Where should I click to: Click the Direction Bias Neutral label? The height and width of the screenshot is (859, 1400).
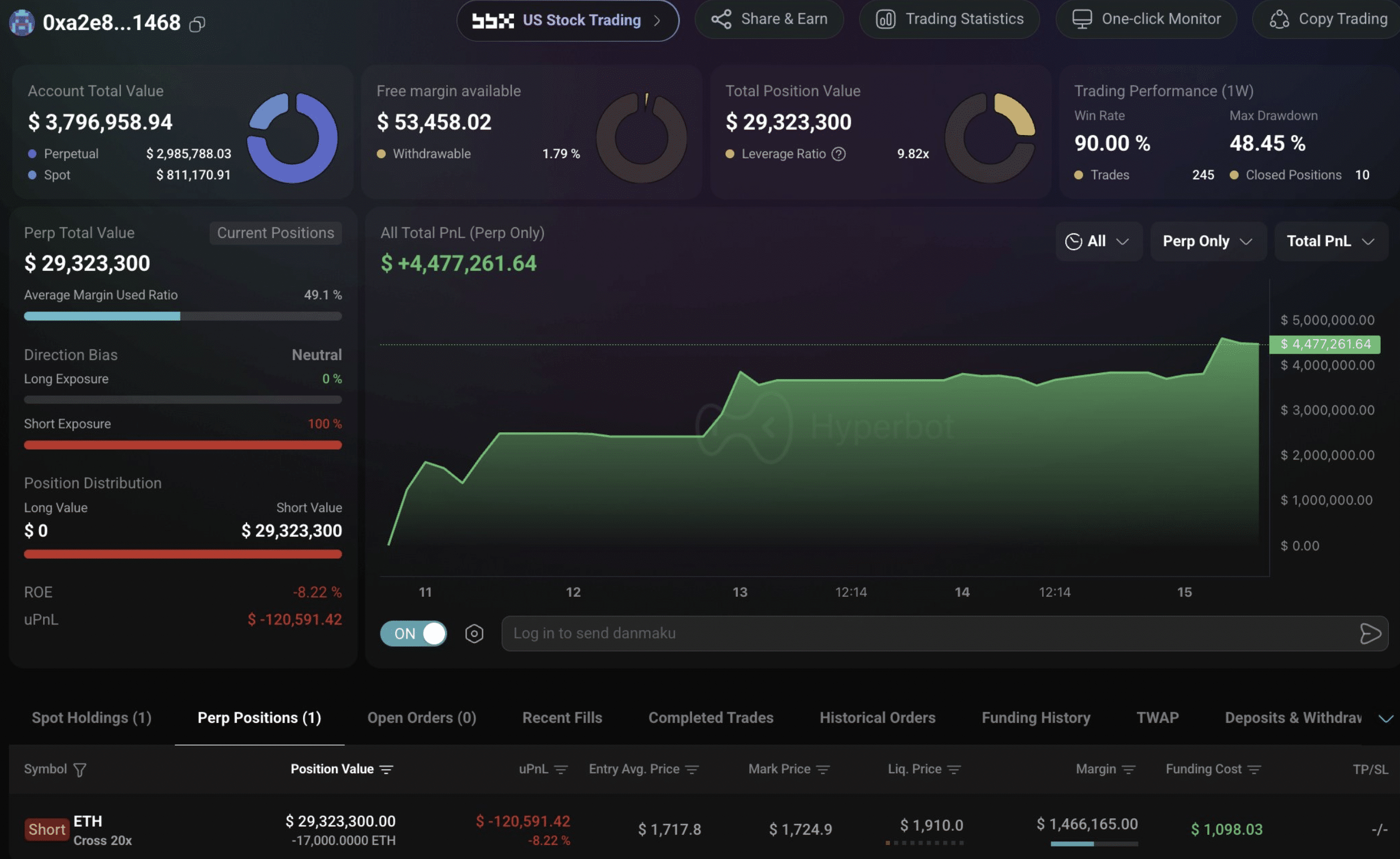[x=317, y=355]
